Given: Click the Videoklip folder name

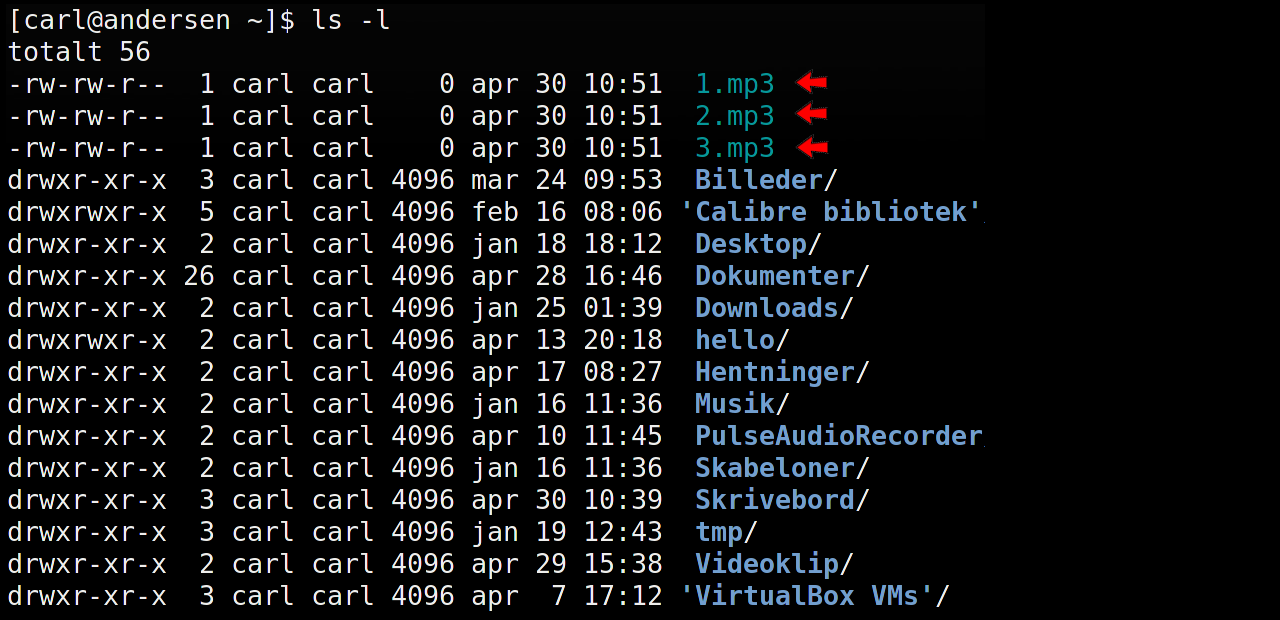Looking at the screenshot, I should 767,564.
